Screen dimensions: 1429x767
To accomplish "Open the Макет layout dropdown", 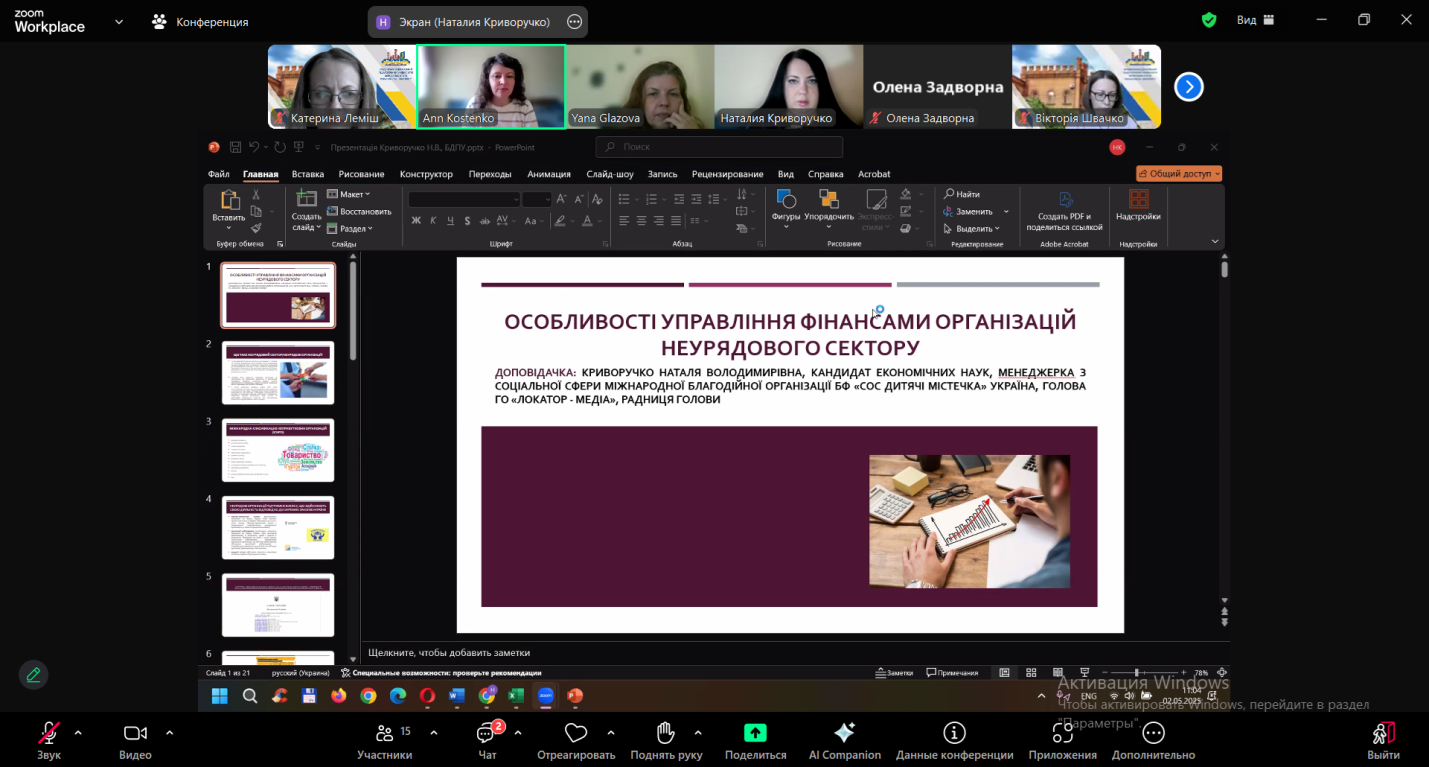I will point(348,194).
